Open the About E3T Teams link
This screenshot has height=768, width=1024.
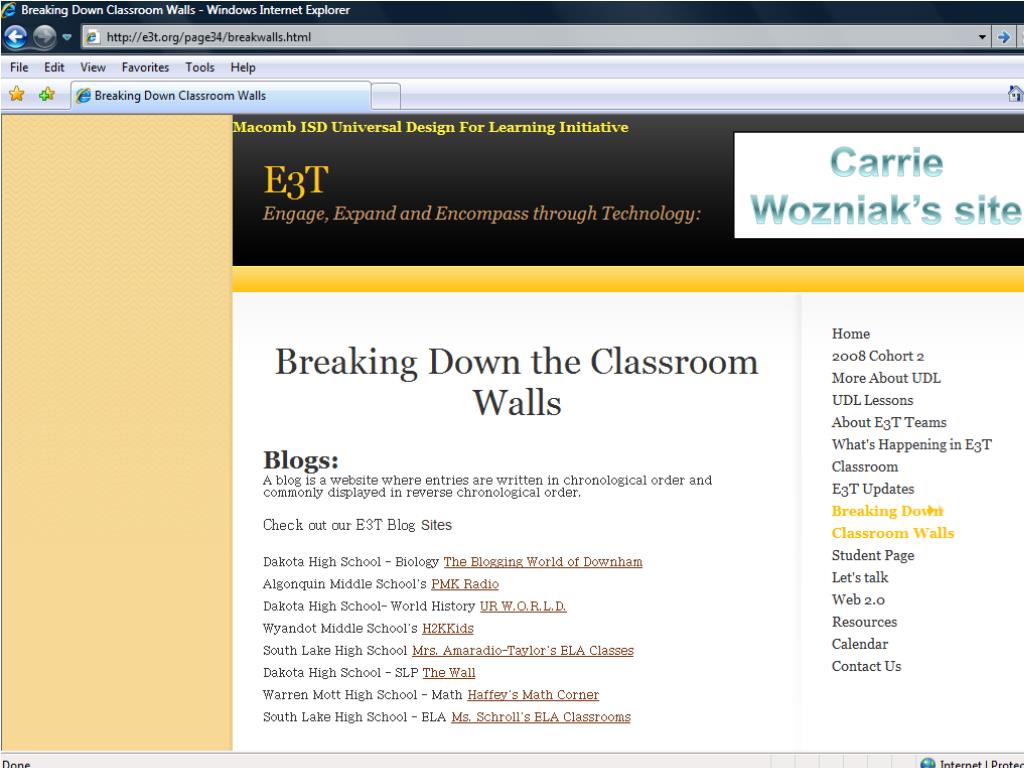pyautogui.click(x=888, y=423)
